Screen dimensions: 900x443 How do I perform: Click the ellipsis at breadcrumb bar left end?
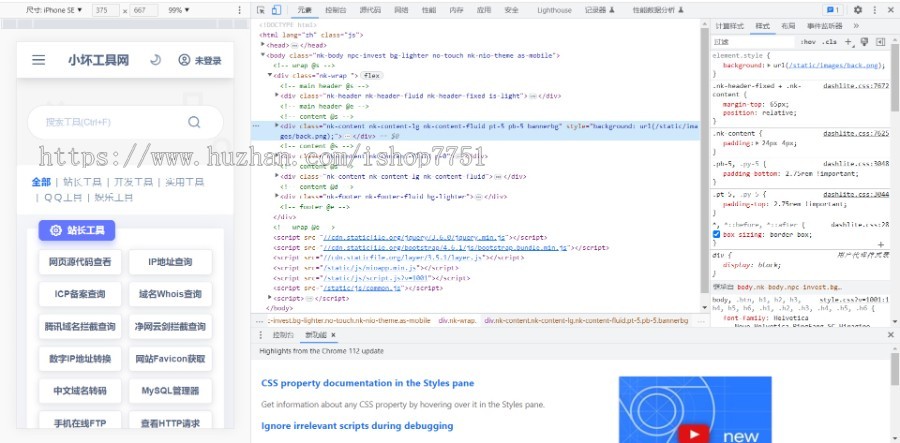(259, 321)
